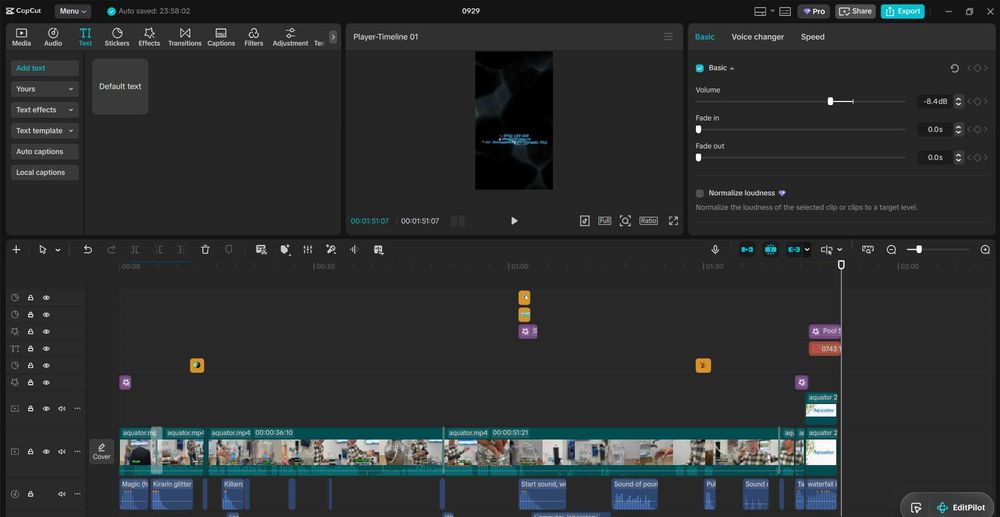The image size is (1000, 517).
Task: Unlock the text track lock icon
Action: [30, 349]
